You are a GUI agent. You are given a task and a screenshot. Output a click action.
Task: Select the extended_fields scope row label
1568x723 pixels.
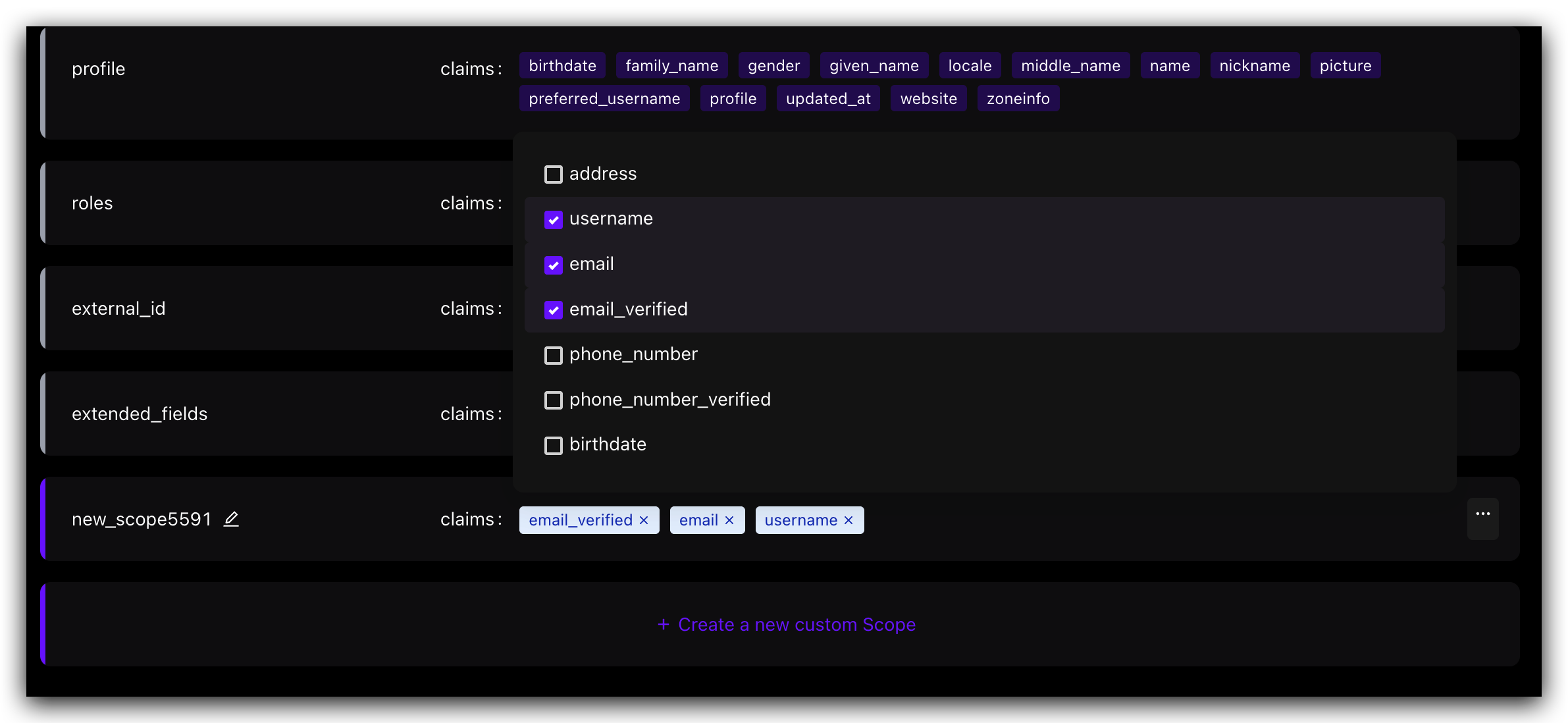click(x=140, y=414)
